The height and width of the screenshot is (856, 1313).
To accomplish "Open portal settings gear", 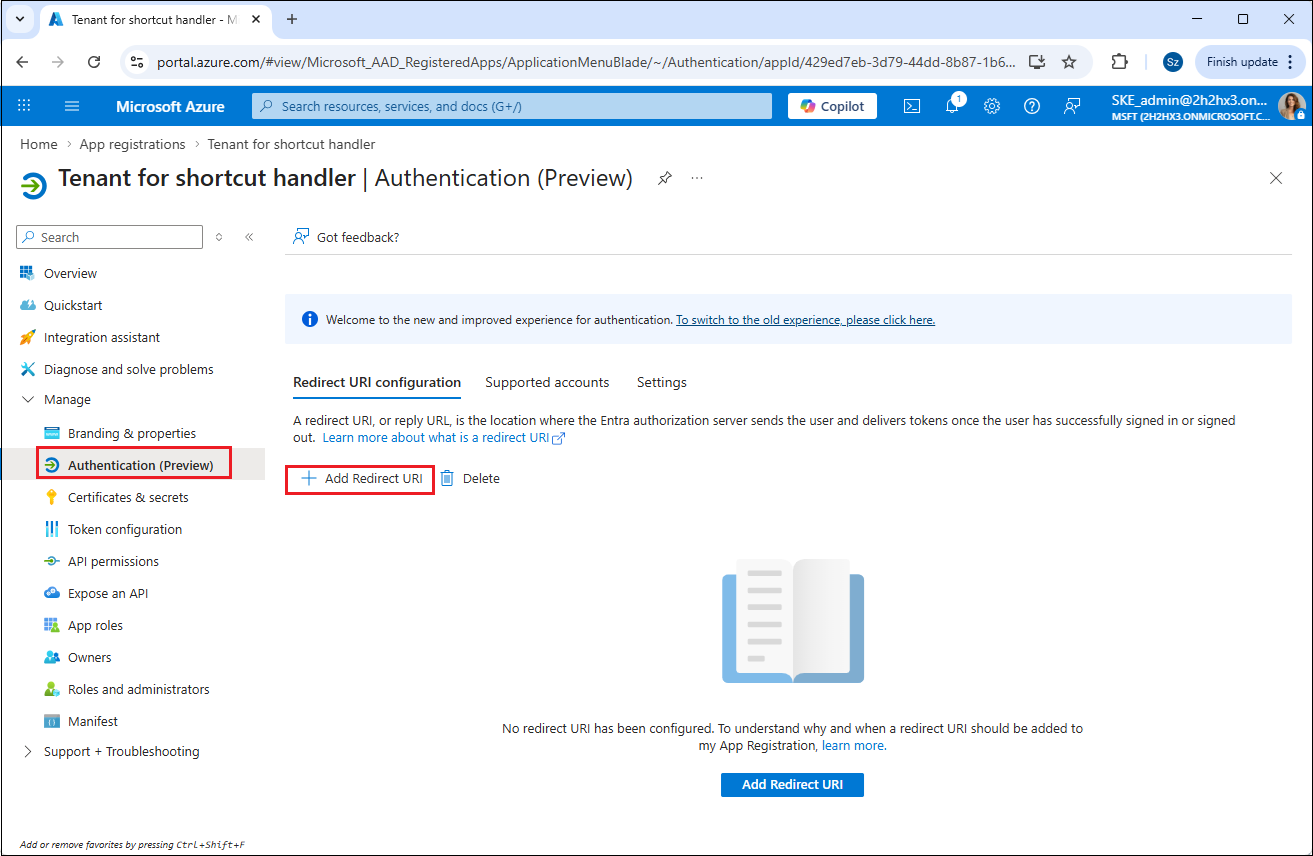I will coord(992,106).
